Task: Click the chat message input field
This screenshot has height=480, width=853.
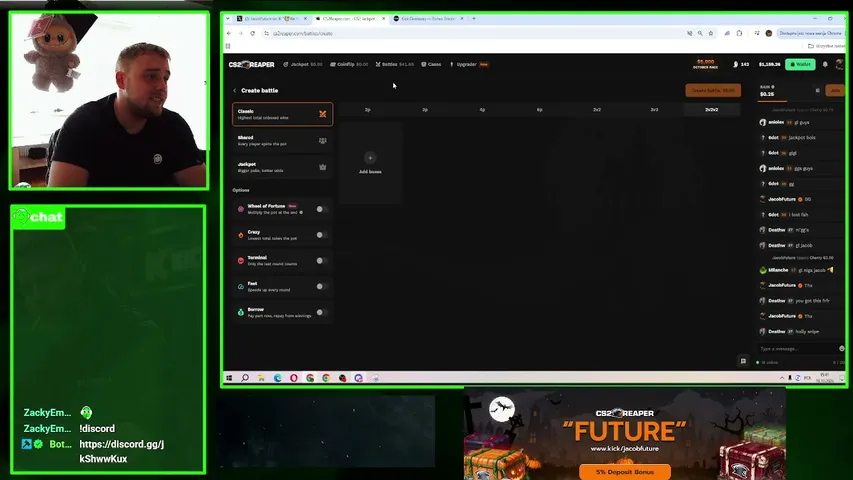Action: tap(797, 349)
